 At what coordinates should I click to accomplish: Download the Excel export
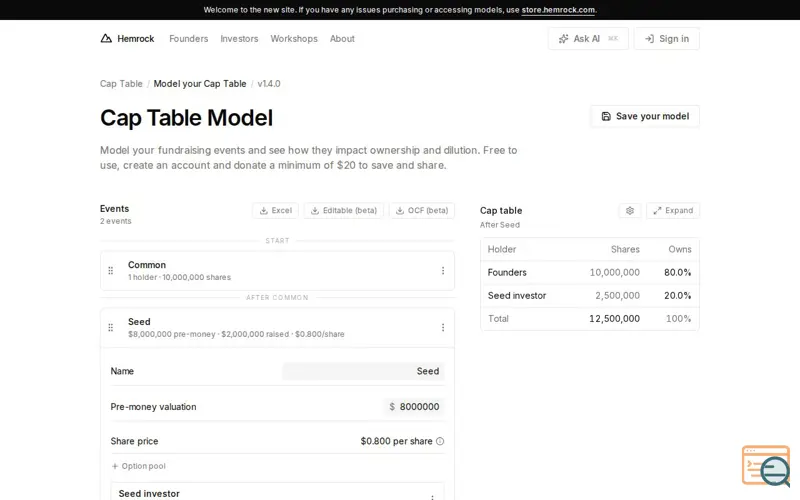(276, 211)
